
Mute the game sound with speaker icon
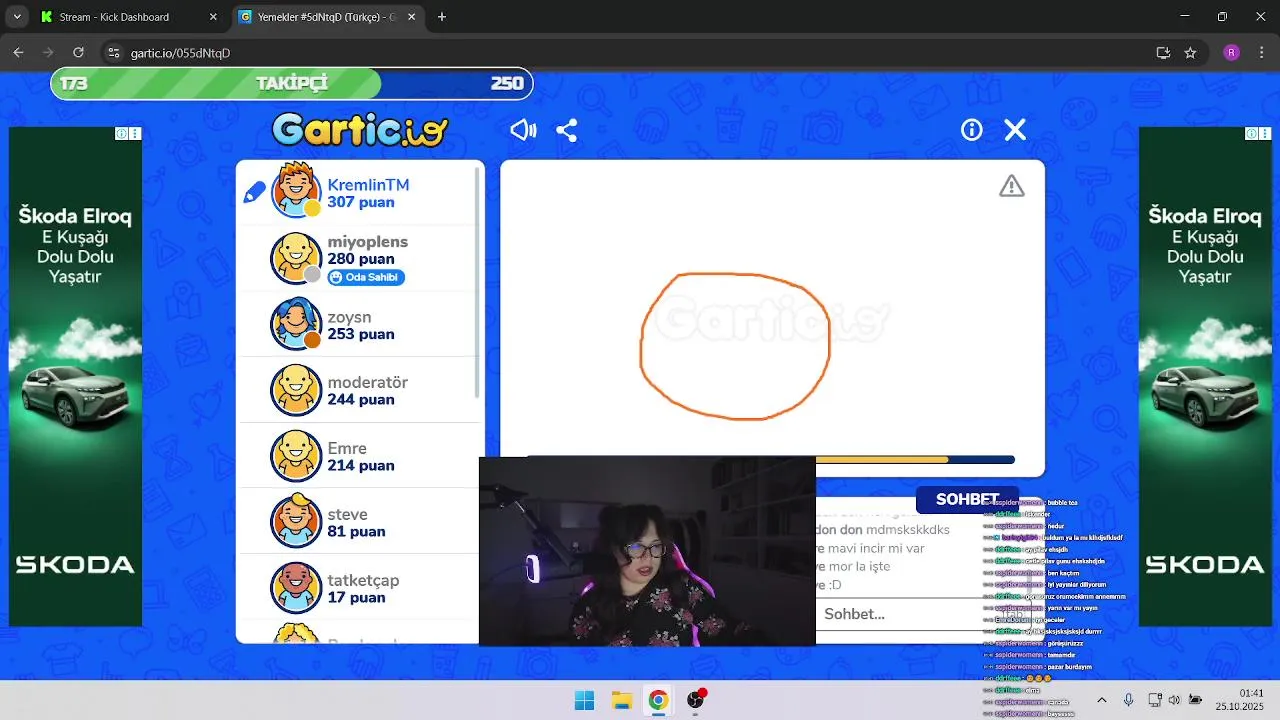pos(523,130)
